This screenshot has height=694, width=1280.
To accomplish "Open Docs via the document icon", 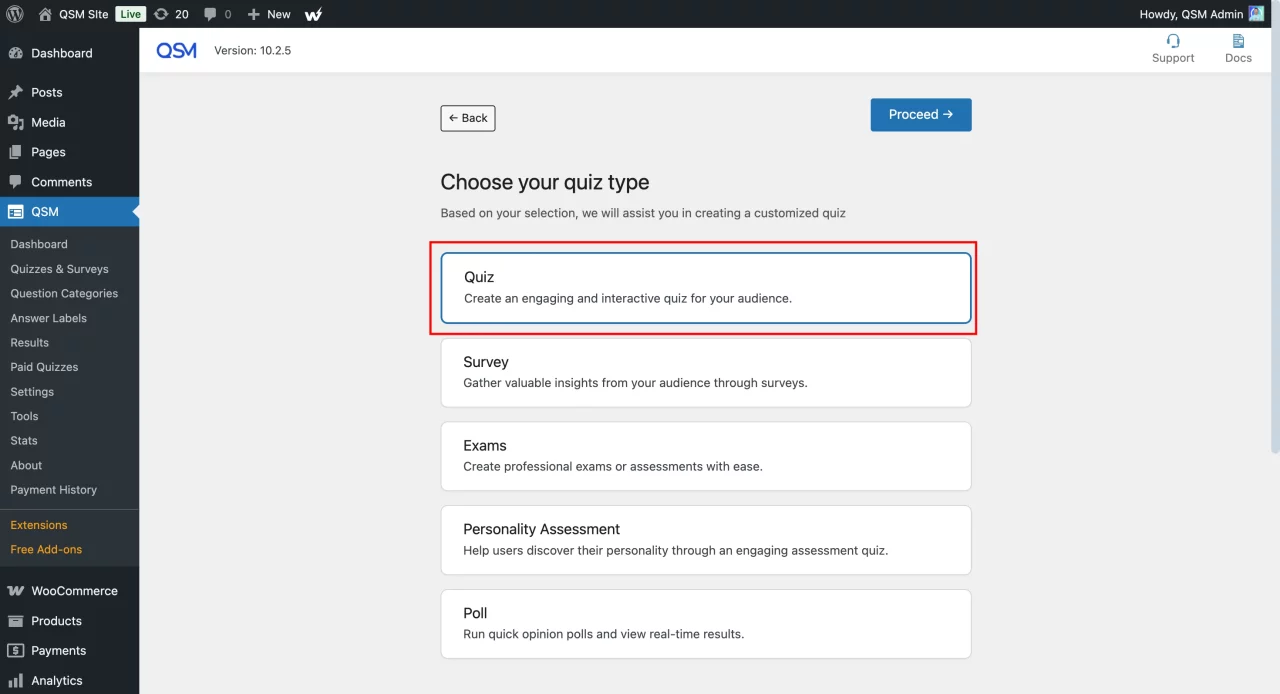I will pyautogui.click(x=1238, y=42).
